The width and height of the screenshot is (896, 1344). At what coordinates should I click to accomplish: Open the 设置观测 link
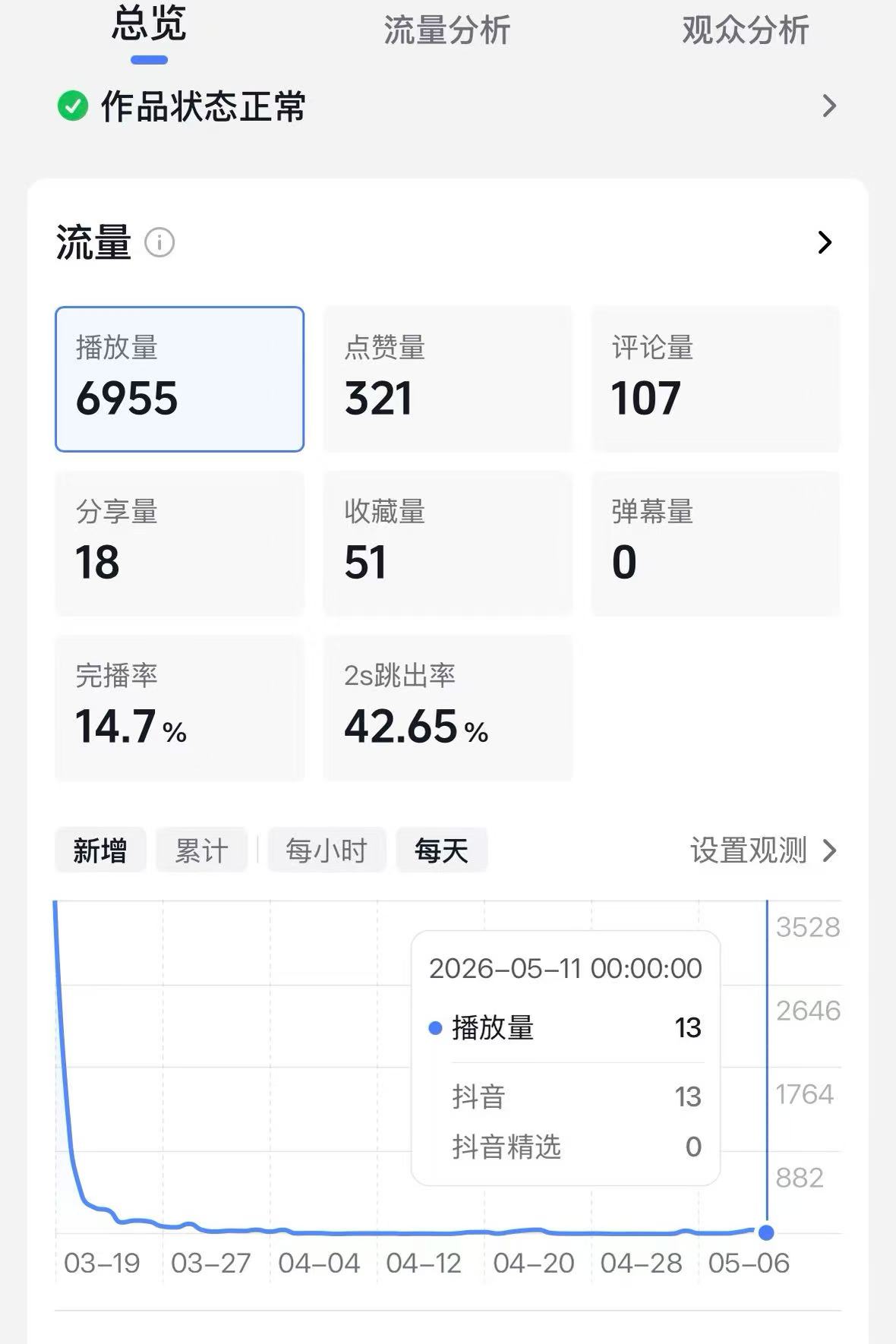(748, 850)
